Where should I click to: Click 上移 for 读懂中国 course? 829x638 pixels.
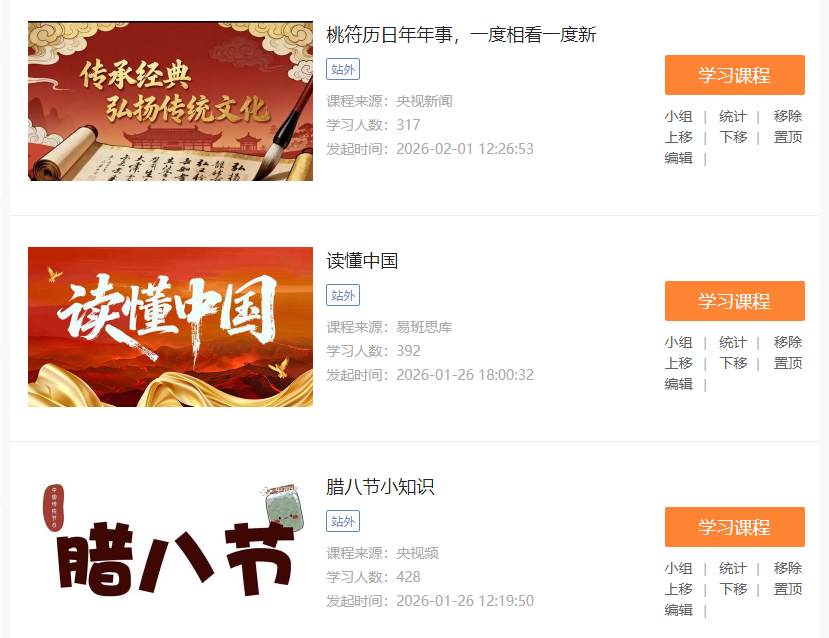pyautogui.click(x=678, y=363)
